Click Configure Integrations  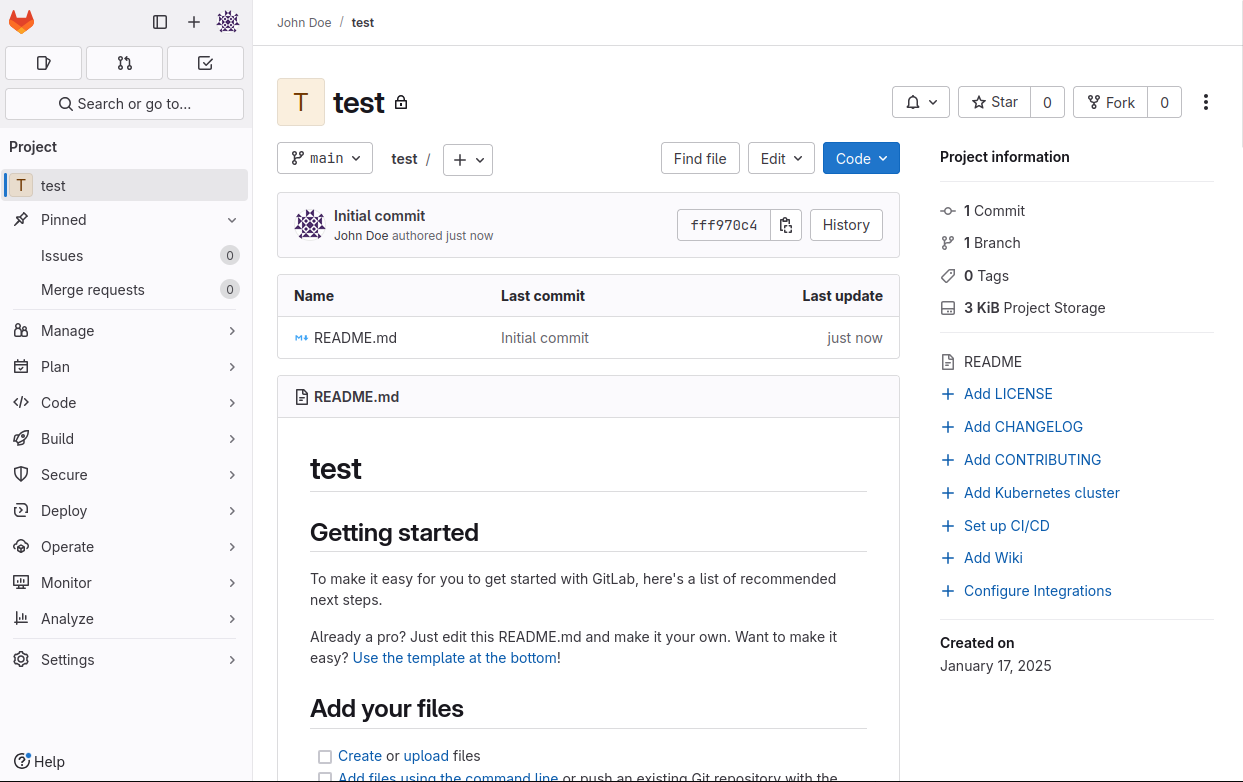point(1026,591)
